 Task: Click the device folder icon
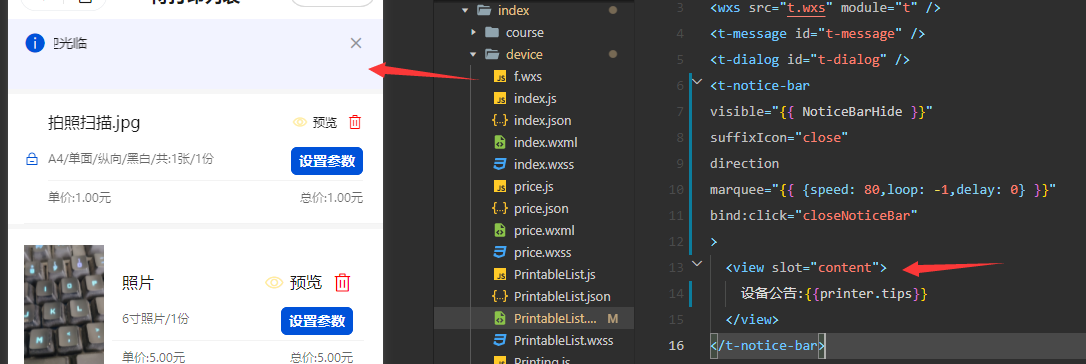pyautogui.click(x=492, y=55)
